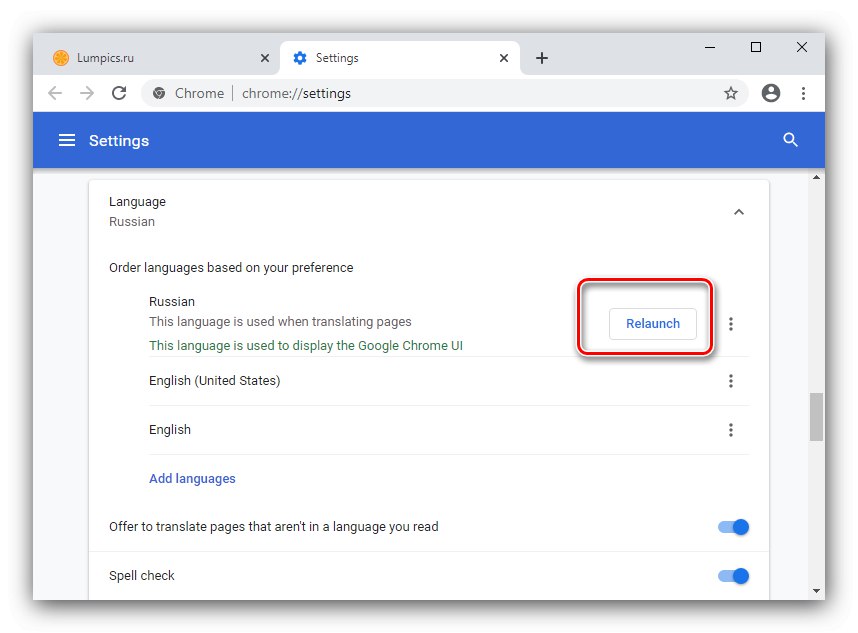Reload the page with the refresh icon
Screen dimensions: 858x633
pos(119,93)
